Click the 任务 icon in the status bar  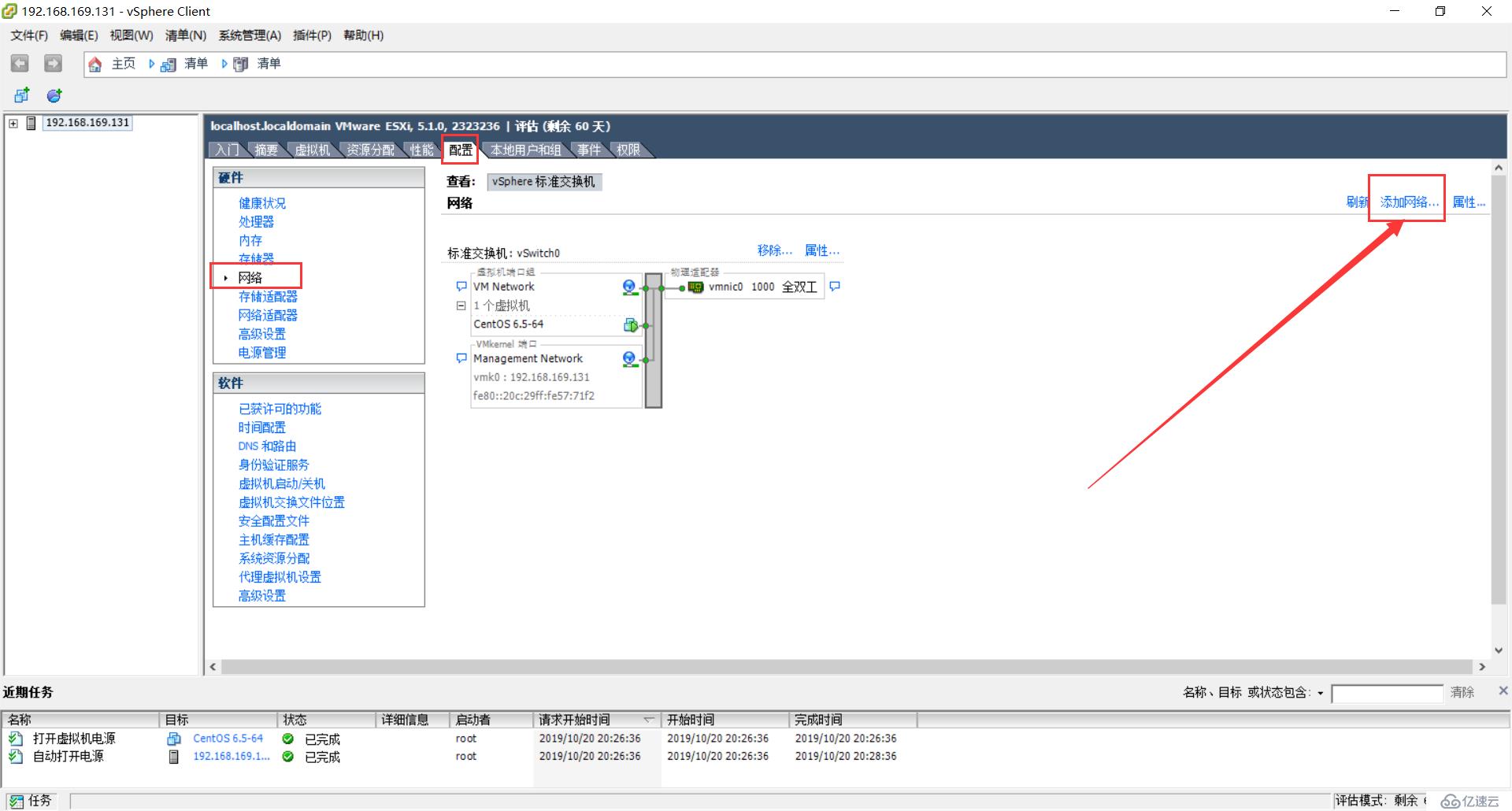[x=17, y=801]
